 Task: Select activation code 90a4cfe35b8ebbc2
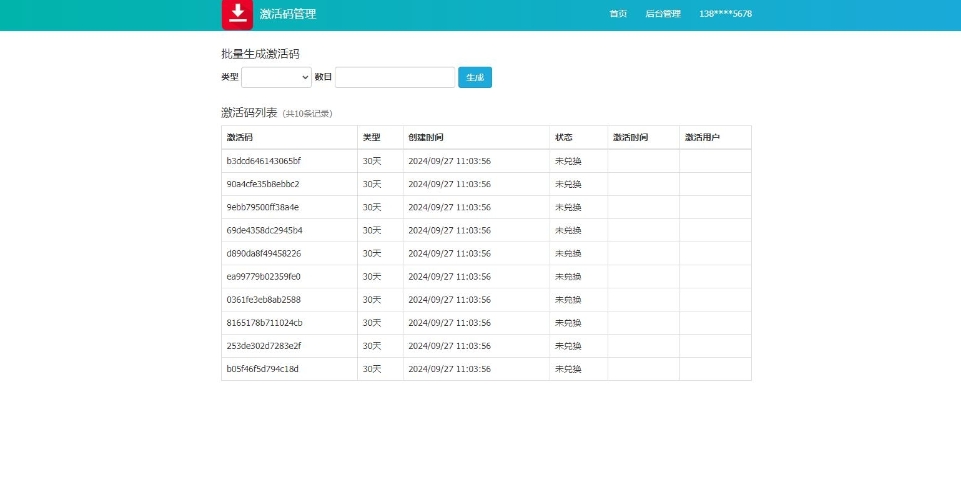tap(263, 184)
